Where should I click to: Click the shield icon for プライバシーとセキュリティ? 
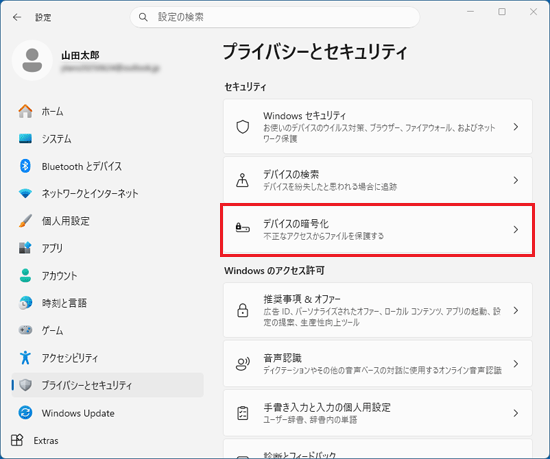[x=25, y=385]
